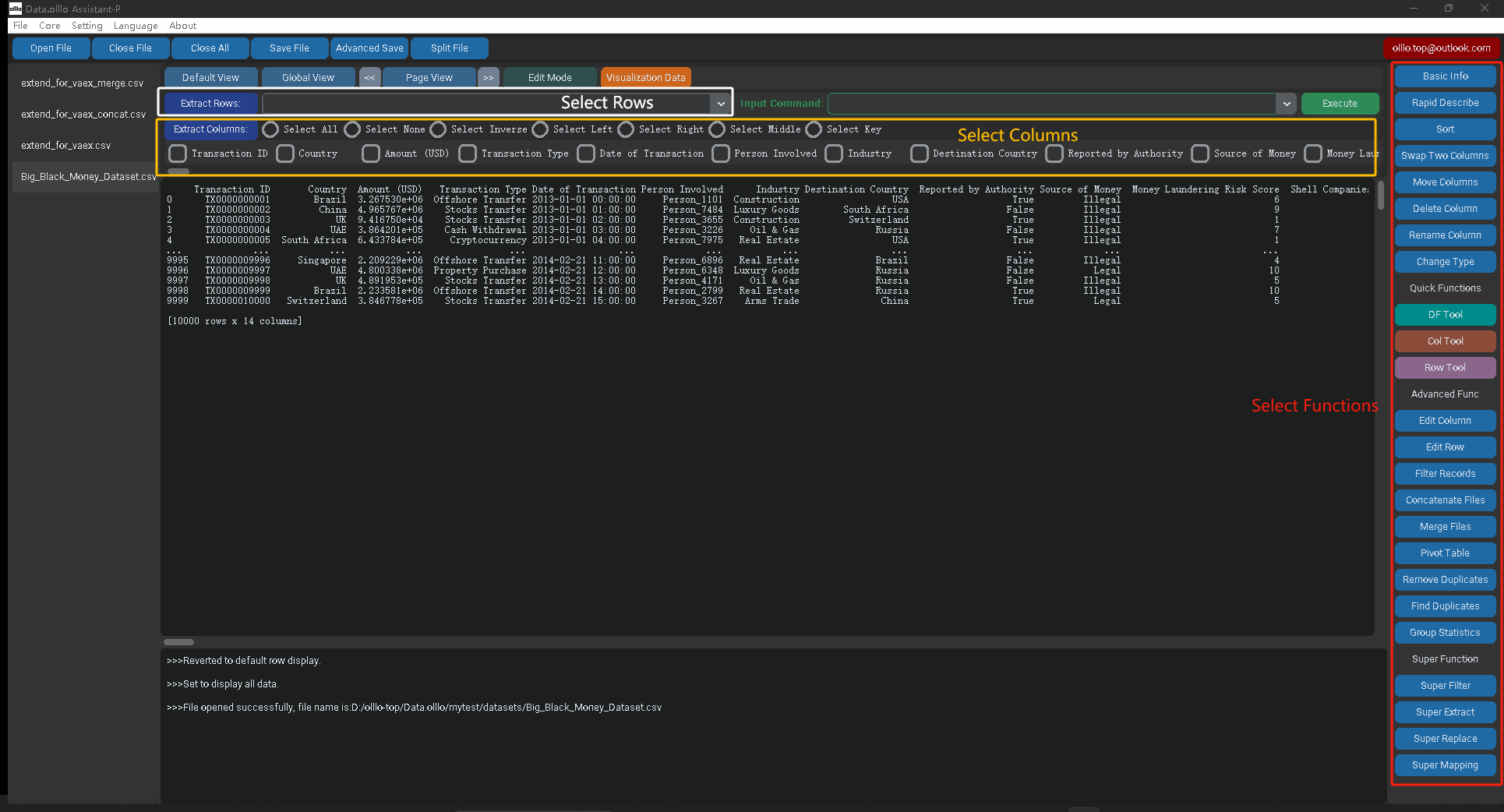Switch to Page View tab

point(429,77)
